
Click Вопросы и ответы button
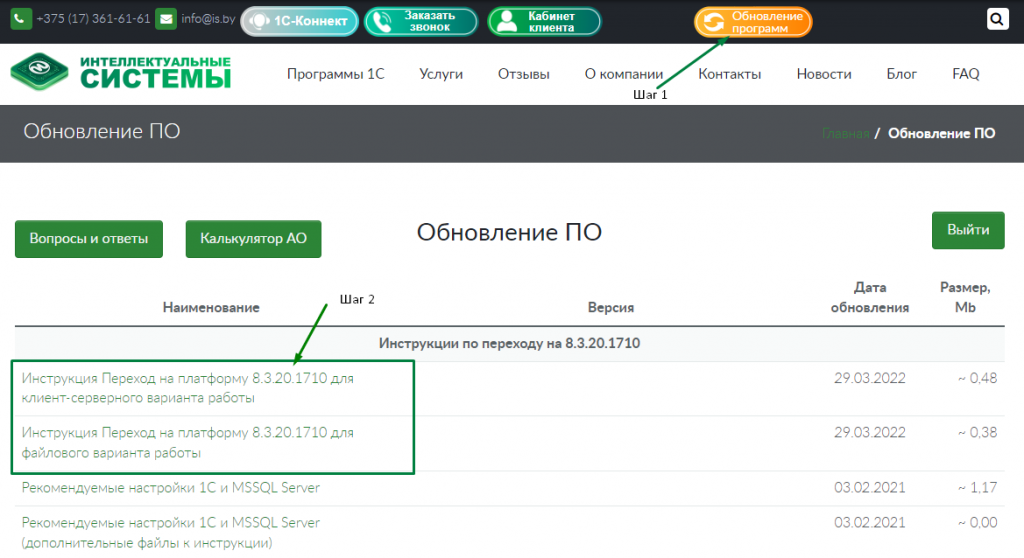89,239
